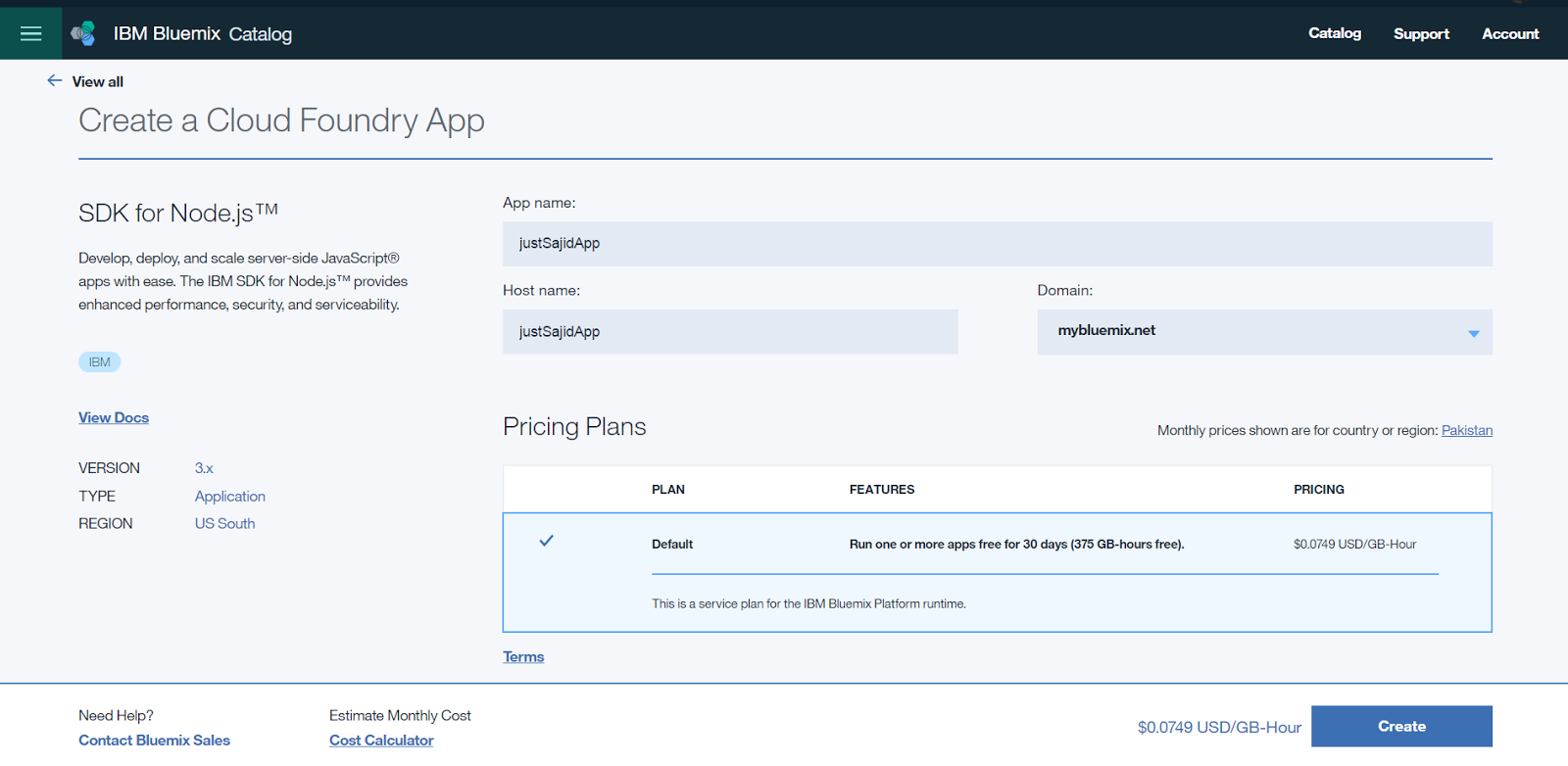1568x766 pixels.
Task: Click the FEATURES column header
Action: point(882,489)
